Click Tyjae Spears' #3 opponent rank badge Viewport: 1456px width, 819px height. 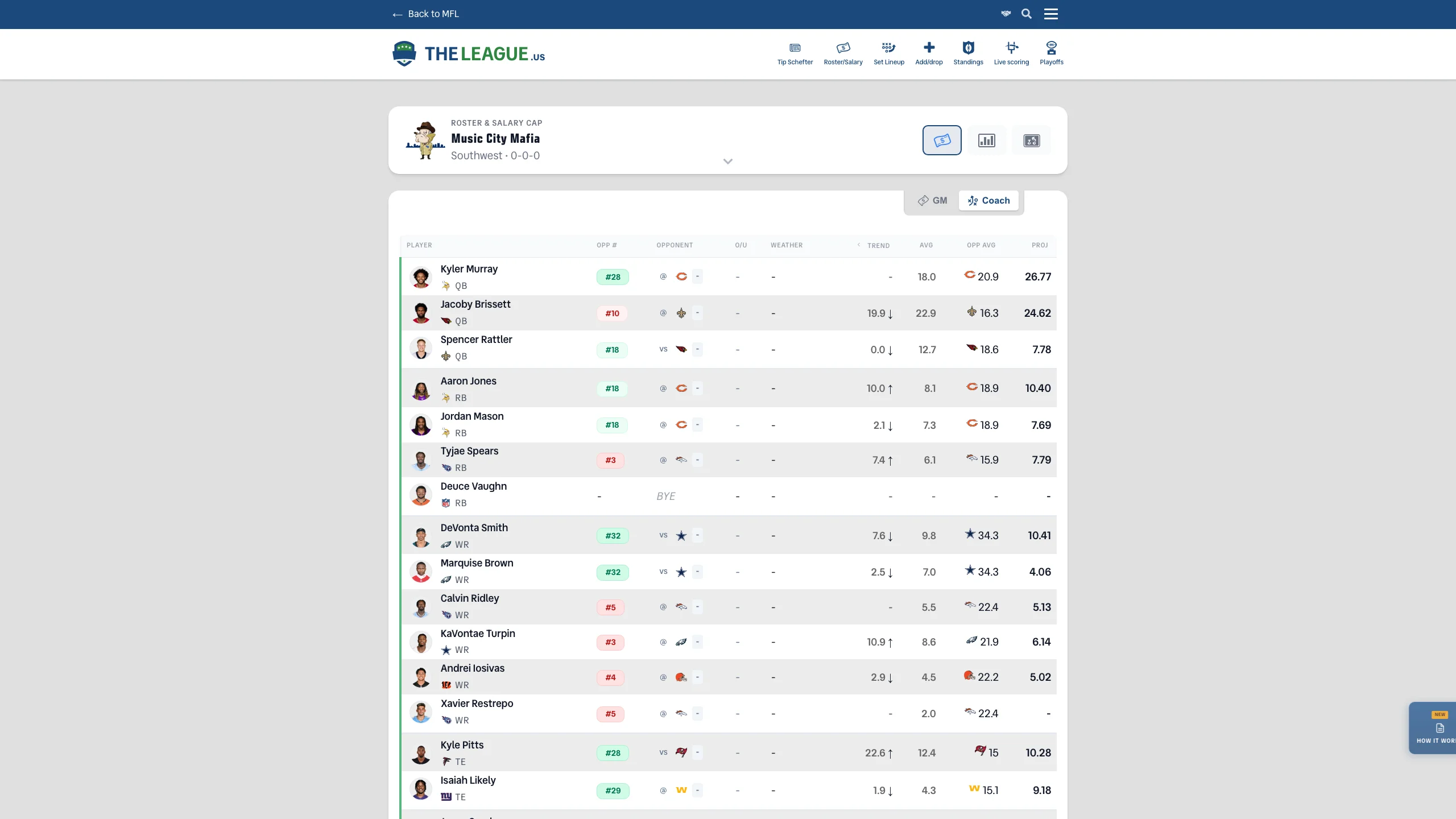click(610, 460)
